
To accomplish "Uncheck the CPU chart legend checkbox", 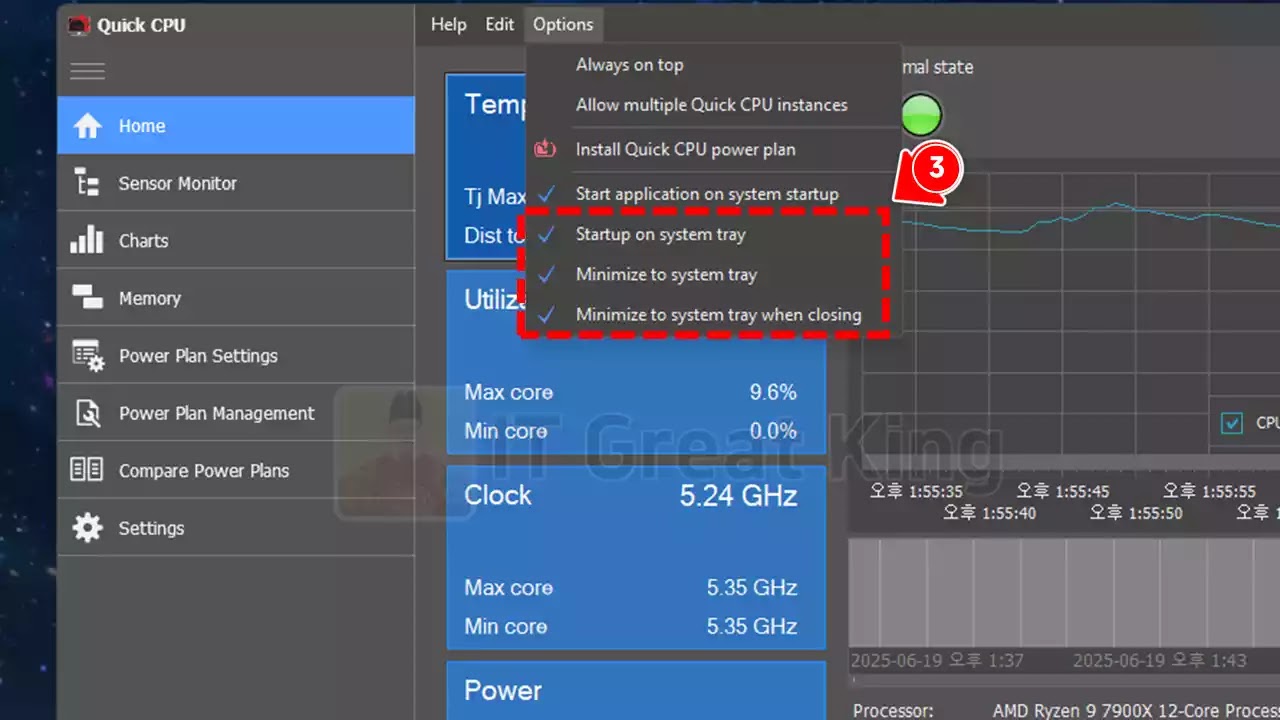I will [x=1232, y=423].
